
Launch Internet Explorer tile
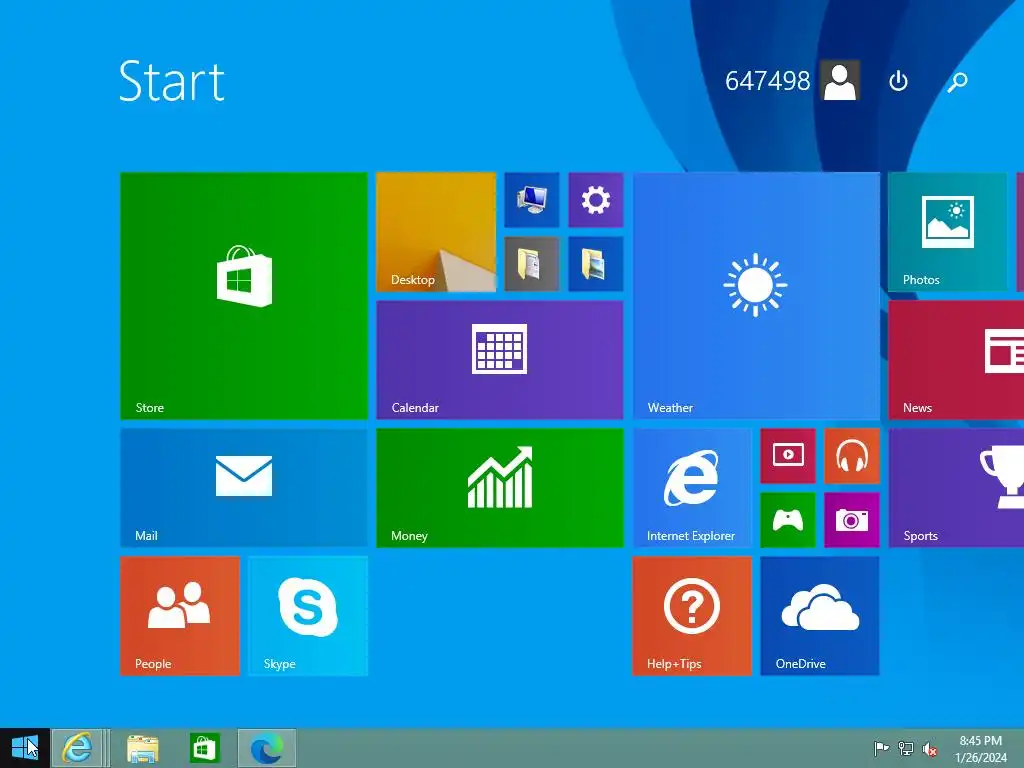click(x=692, y=487)
